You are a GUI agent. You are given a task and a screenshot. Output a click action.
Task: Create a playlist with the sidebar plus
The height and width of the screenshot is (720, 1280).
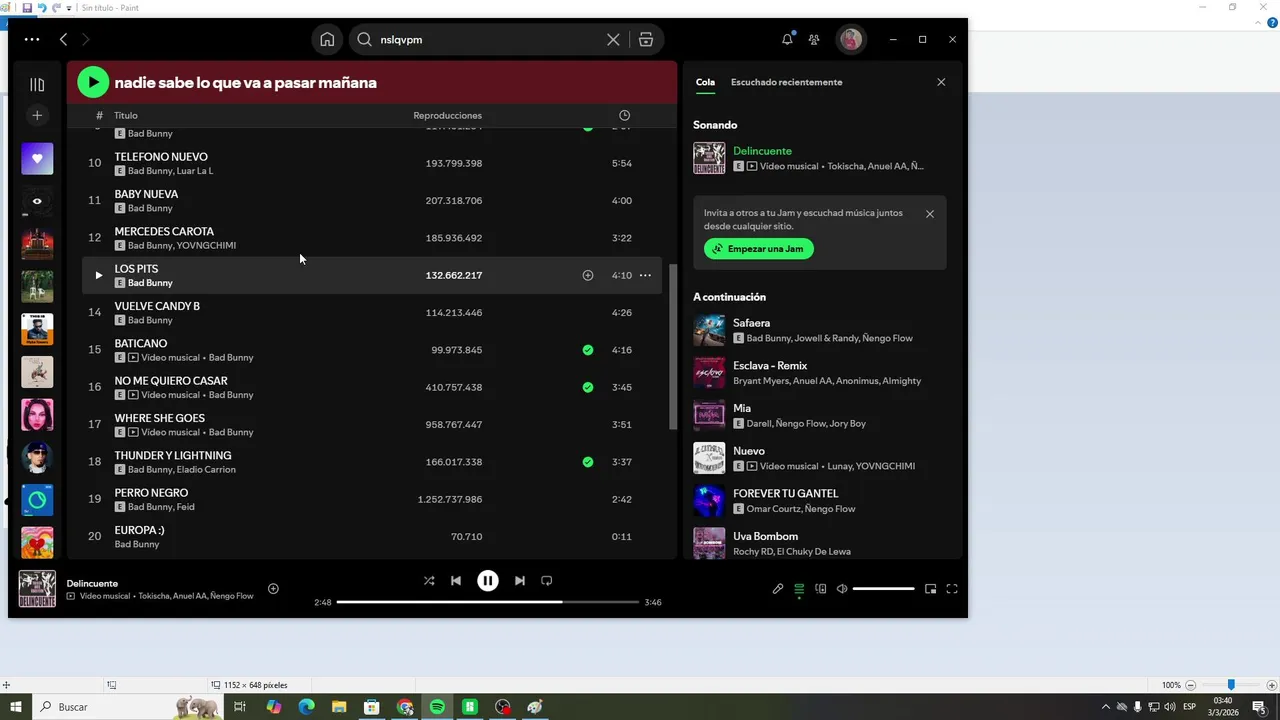[37, 116]
